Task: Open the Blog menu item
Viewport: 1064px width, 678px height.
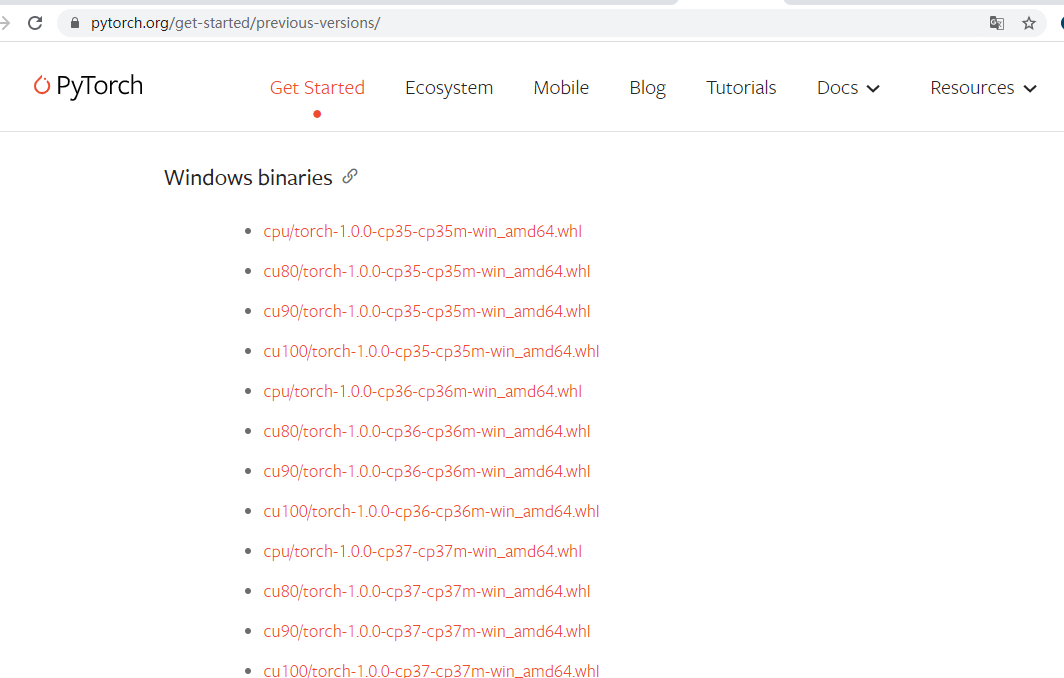Action: coord(647,88)
